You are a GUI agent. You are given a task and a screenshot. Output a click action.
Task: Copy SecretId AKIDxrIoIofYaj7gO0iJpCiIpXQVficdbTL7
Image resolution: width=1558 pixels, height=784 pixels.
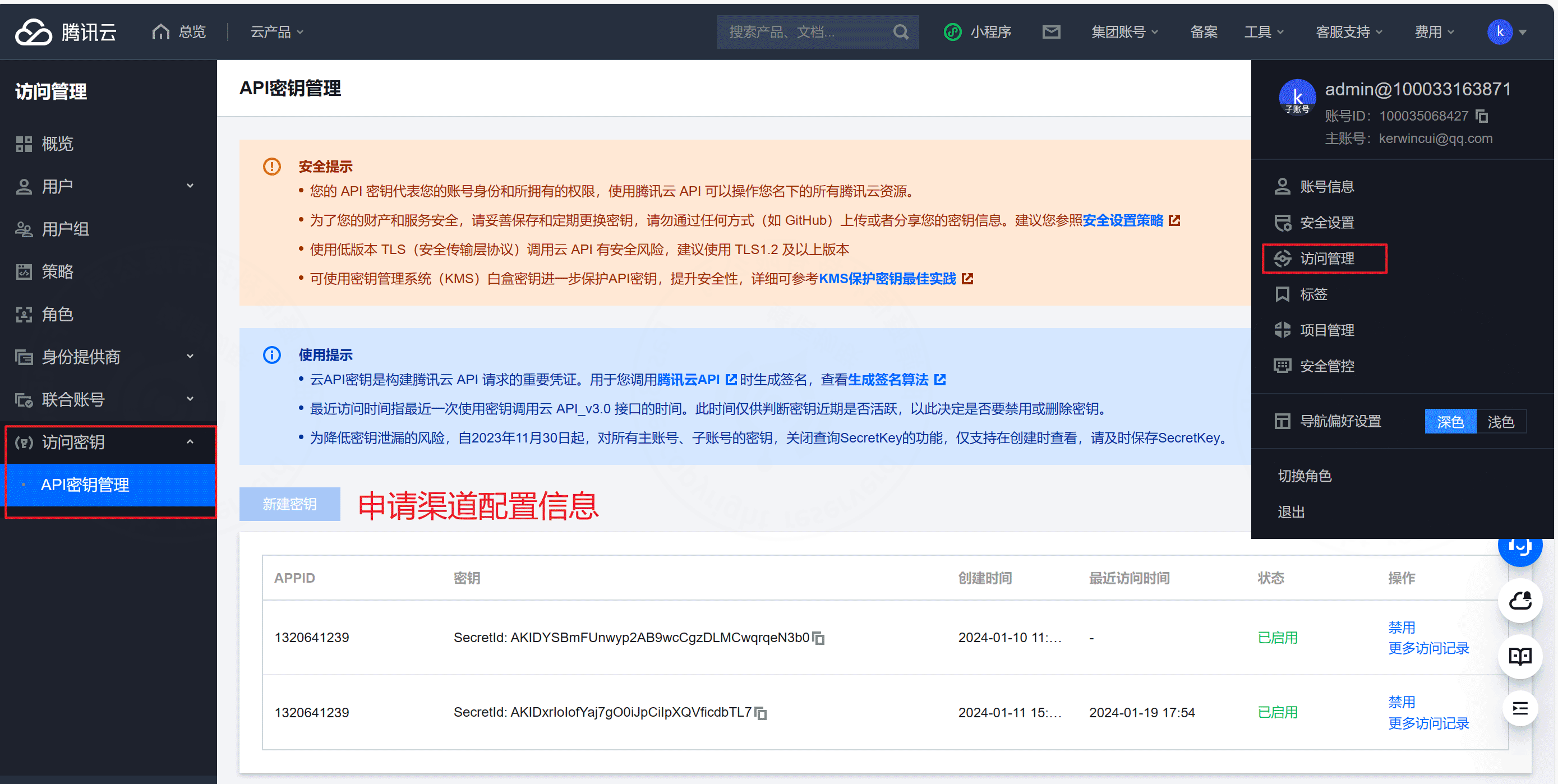(761, 713)
